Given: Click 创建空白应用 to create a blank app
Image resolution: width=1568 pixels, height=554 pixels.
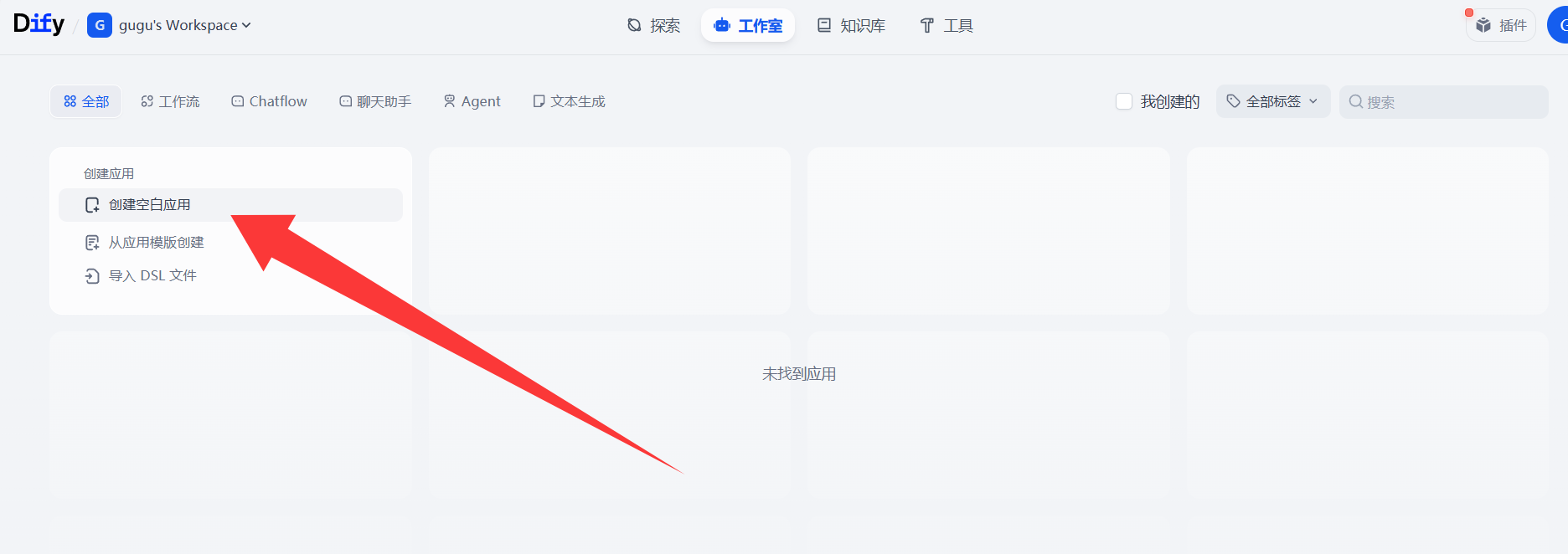Looking at the screenshot, I should point(230,205).
